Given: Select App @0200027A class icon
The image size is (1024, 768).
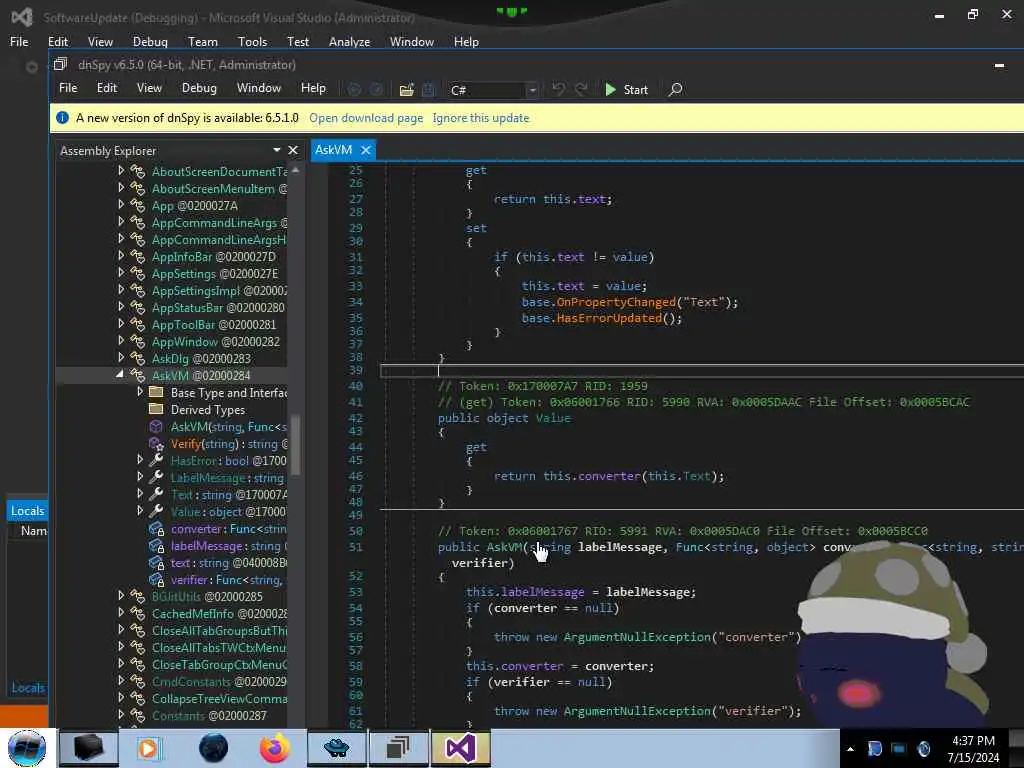Looking at the screenshot, I should click(137, 205).
